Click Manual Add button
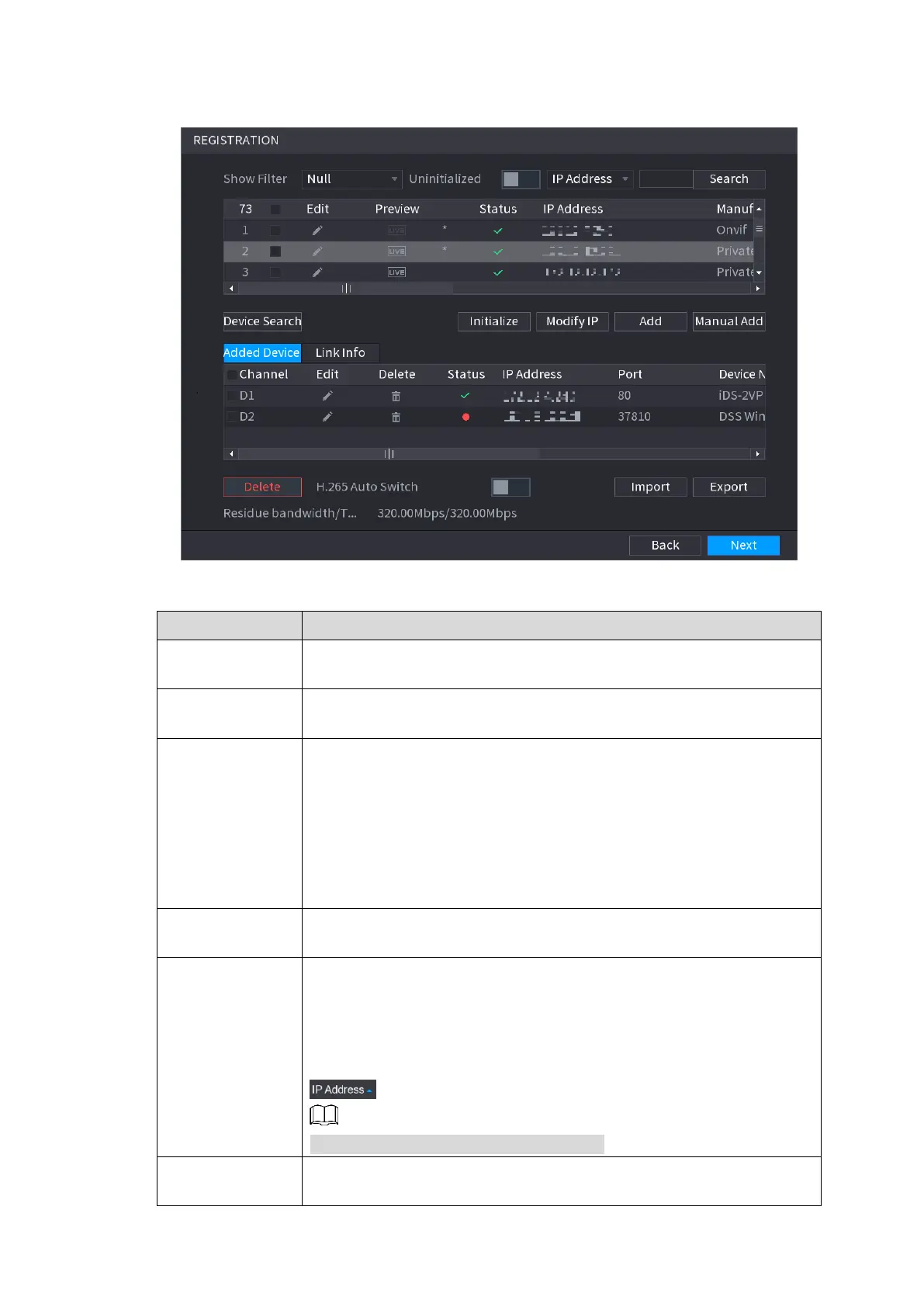This screenshot has width=924, height=1307. click(x=729, y=321)
